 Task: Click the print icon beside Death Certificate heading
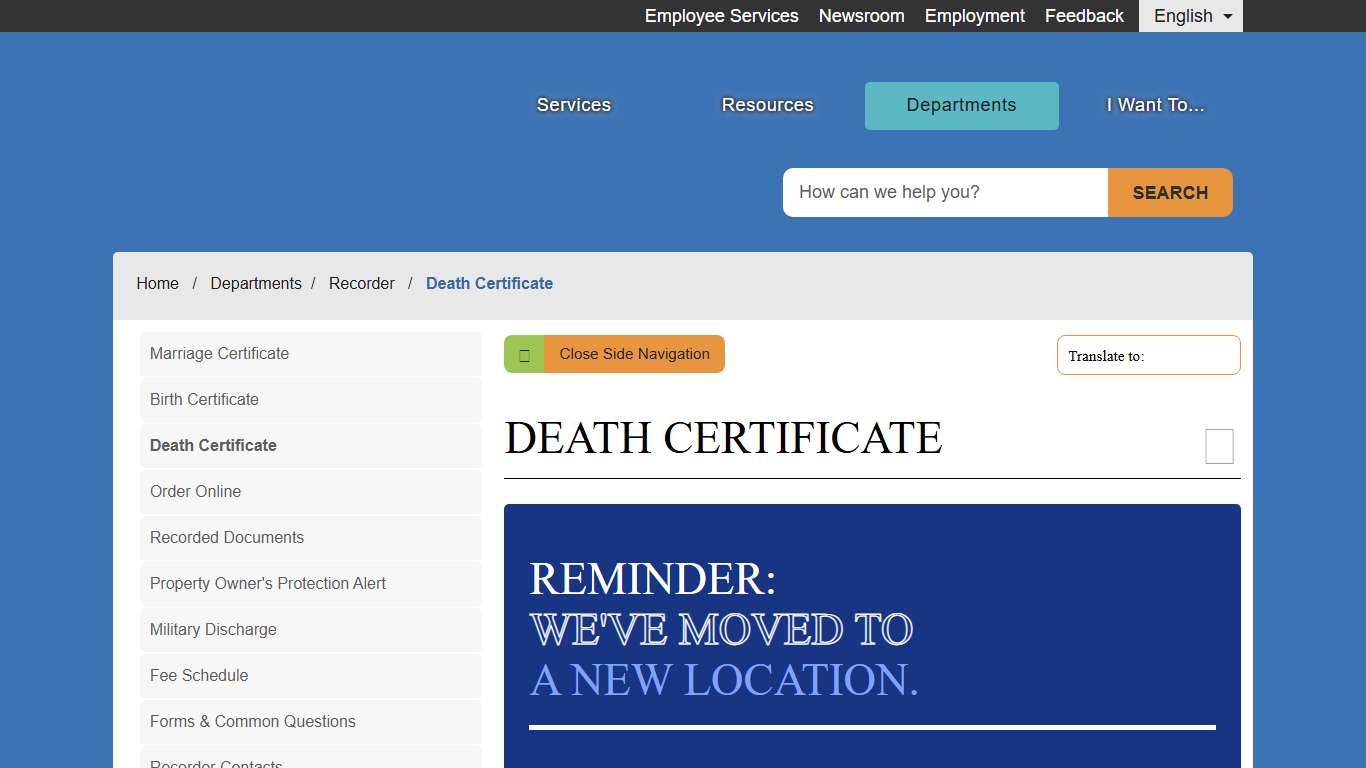point(1219,446)
